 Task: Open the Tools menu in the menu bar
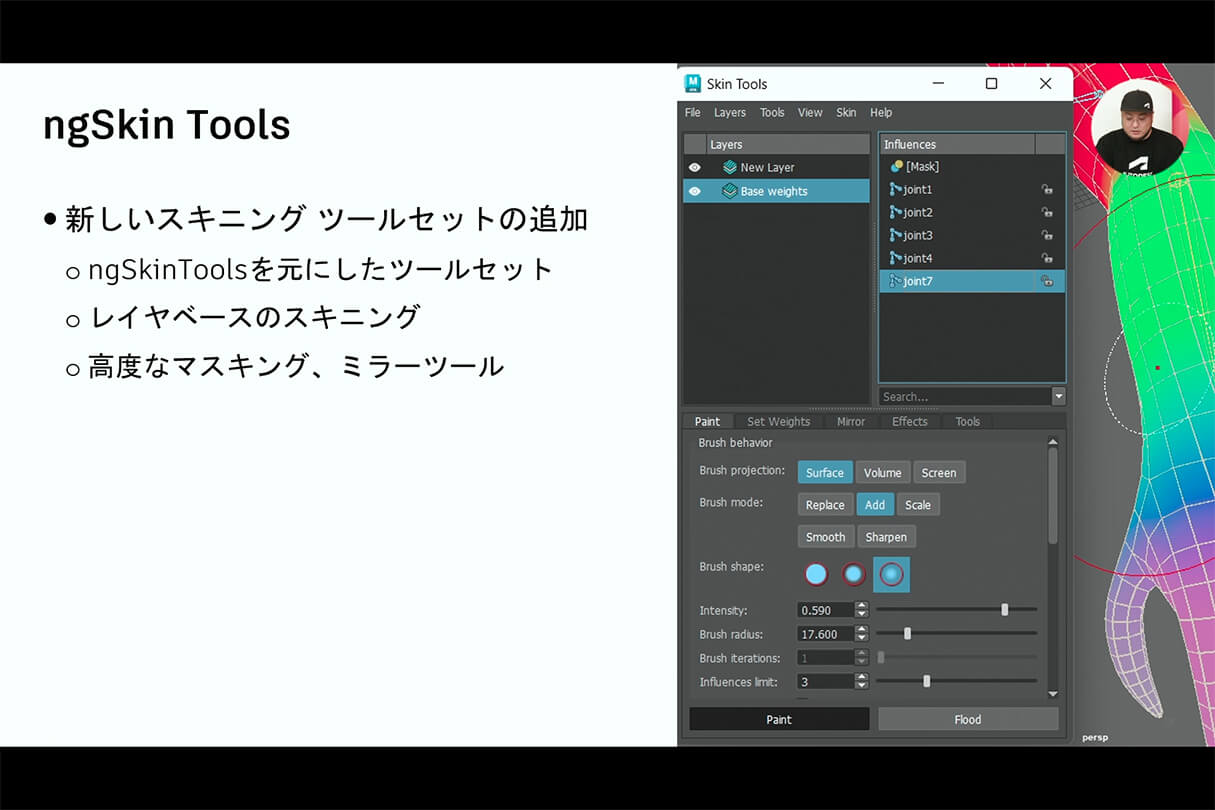click(x=772, y=113)
